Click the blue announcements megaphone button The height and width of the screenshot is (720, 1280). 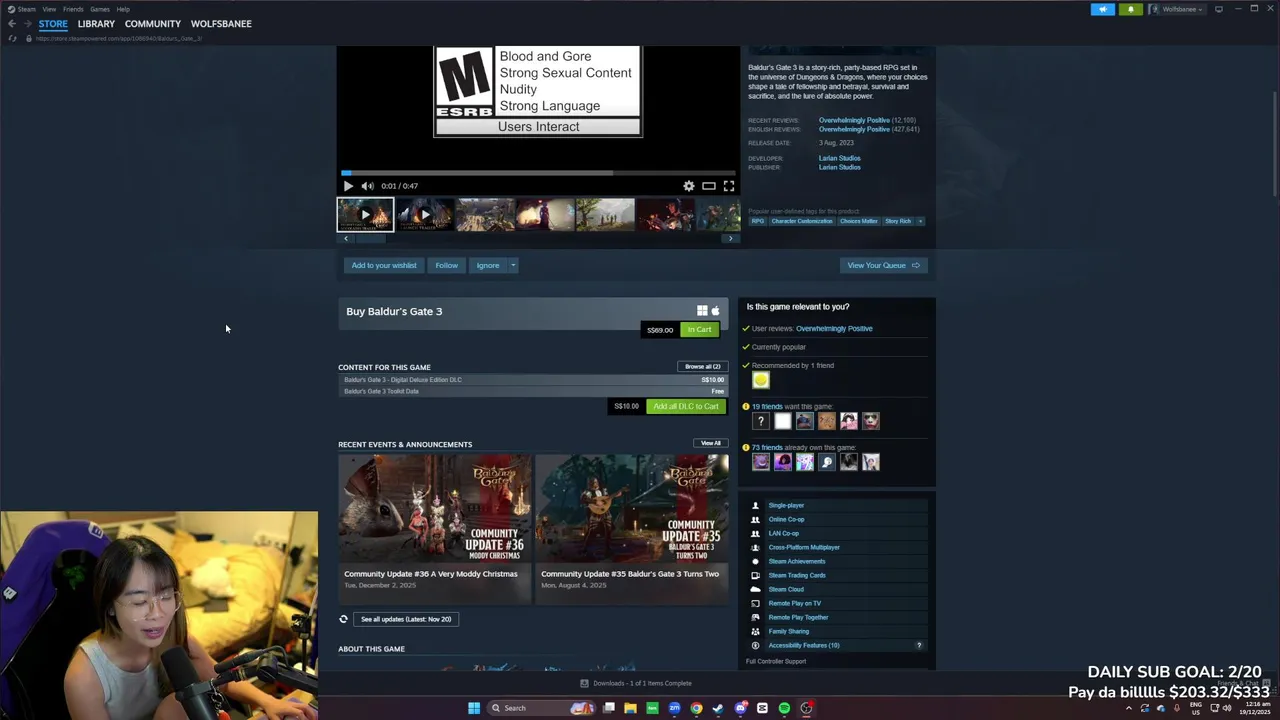[1103, 9]
